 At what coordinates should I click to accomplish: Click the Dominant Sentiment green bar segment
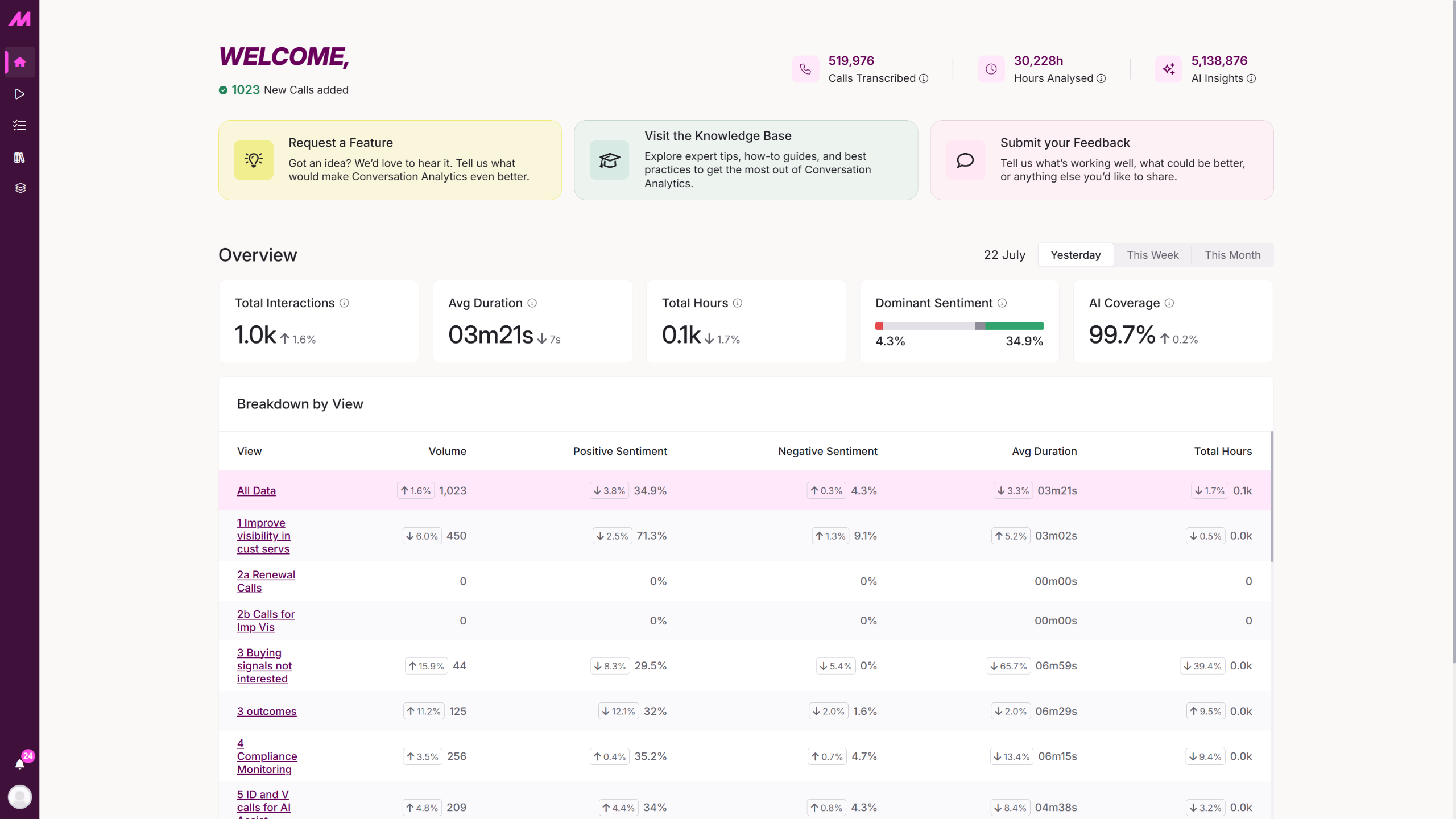[x=1015, y=326]
